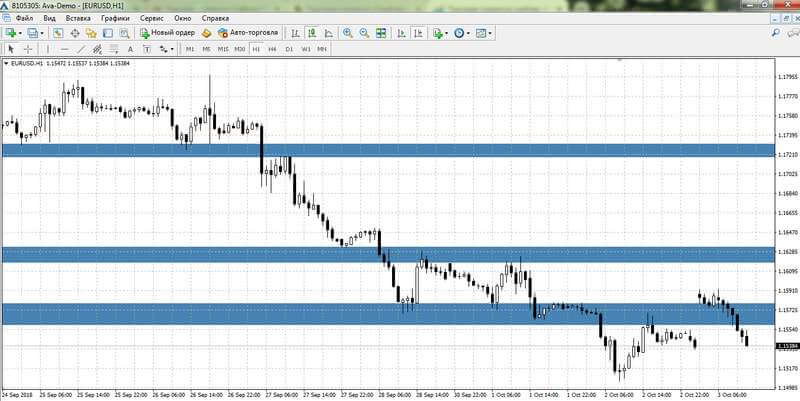Select the Text Label tool

pos(147,49)
